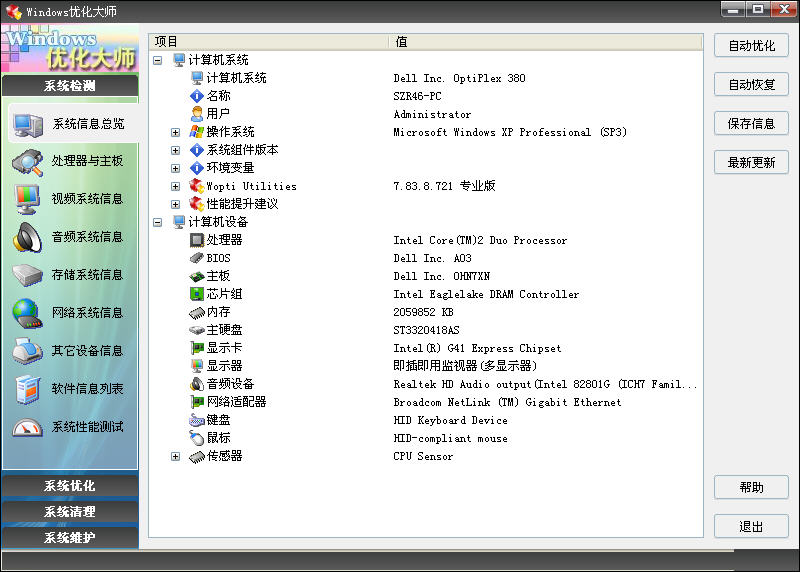Viewport: 800px width, 572px height.
Task: Select the 视频系统信息 monitor icon
Action: tap(27, 199)
